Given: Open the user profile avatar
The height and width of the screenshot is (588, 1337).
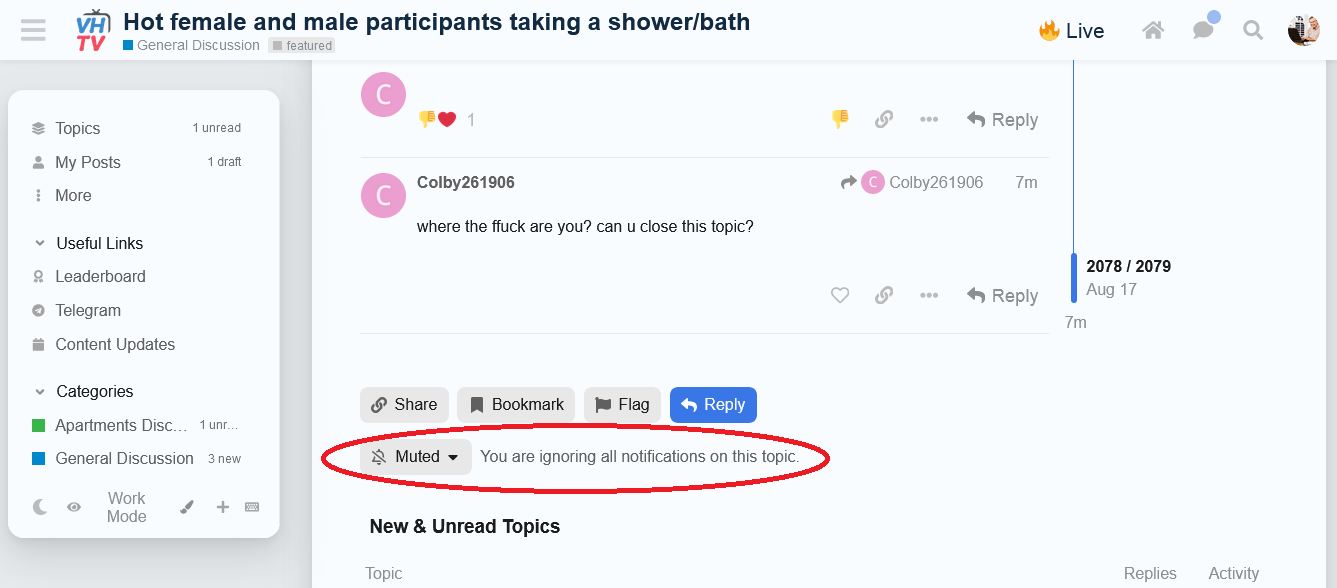Looking at the screenshot, I should [1304, 31].
